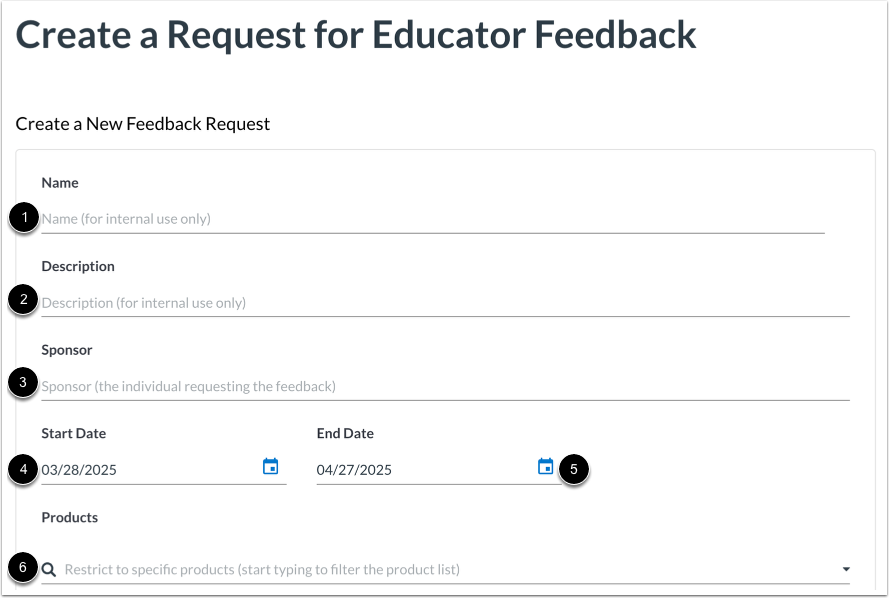Expand the Start Date picker dropdown
This screenshot has width=889, height=598.
tap(270, 467)
